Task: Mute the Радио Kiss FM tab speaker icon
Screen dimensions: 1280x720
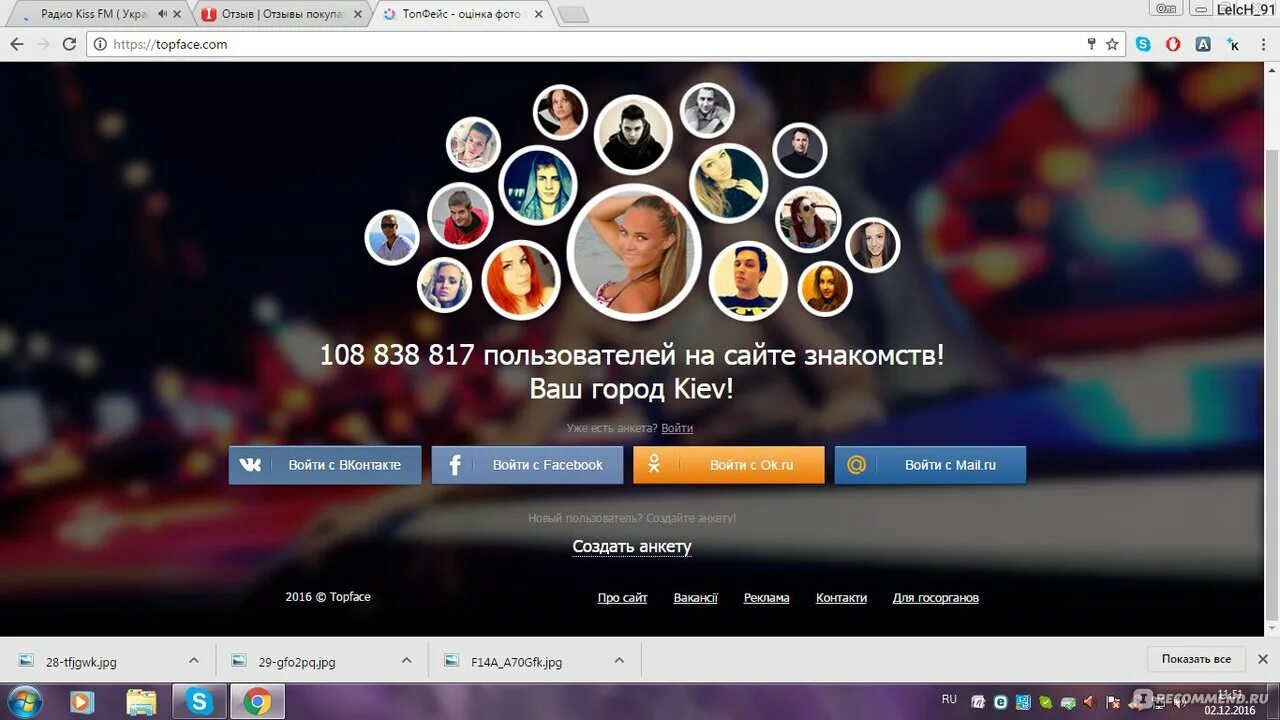Action: 163,14
